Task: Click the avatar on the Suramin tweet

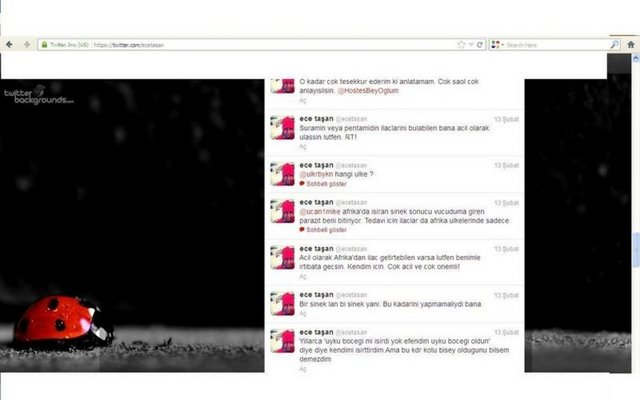Action: [283, 128]
